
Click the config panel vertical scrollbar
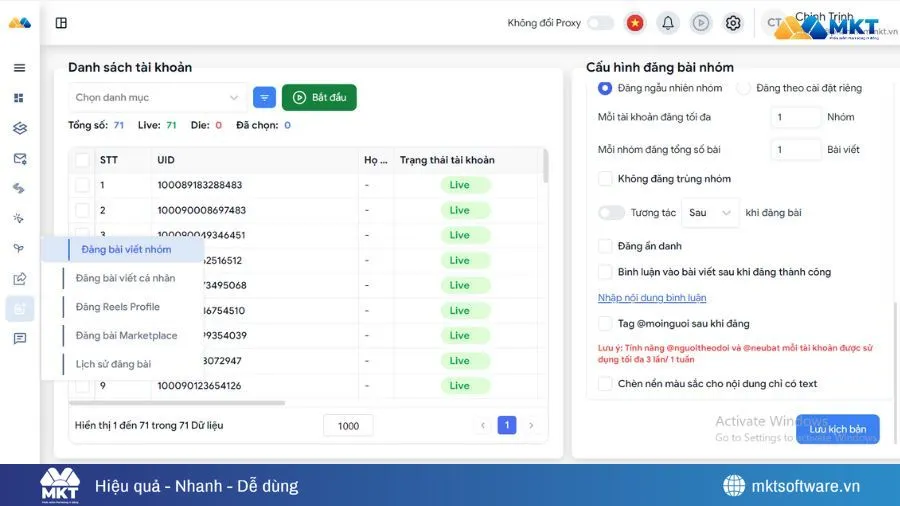(x=895, y=373)
